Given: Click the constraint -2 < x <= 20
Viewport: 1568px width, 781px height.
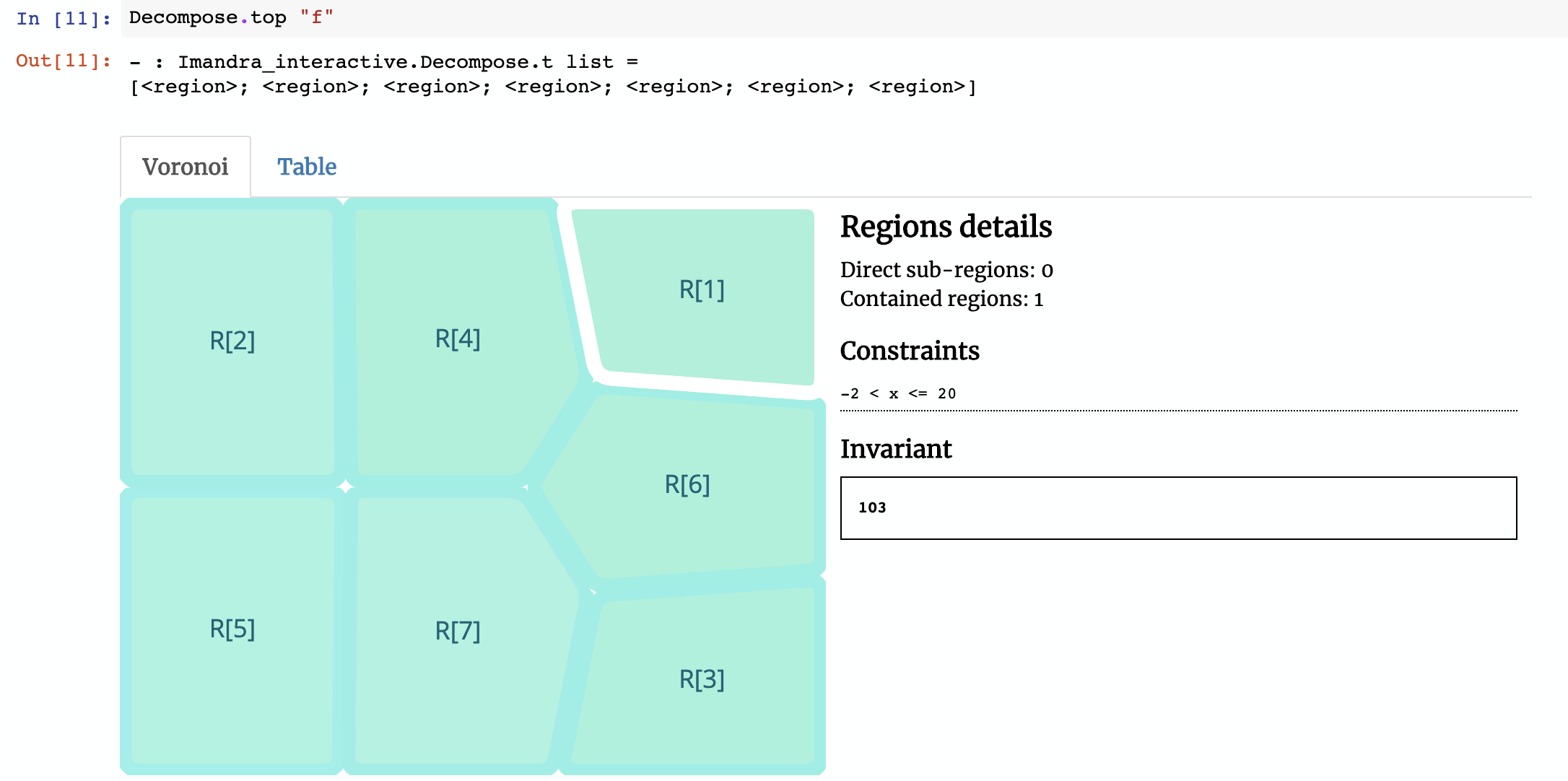Looking at the screenshot, I should click(898, 393).
